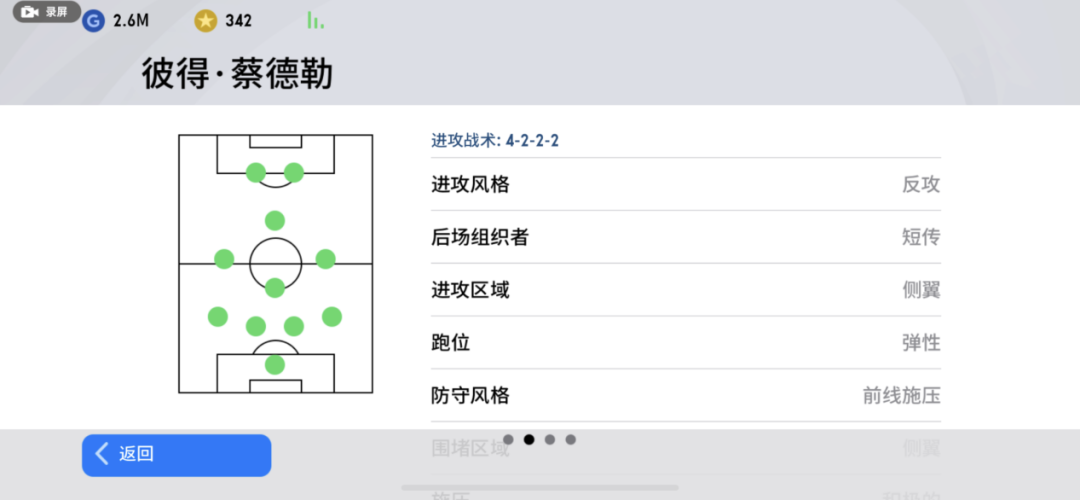Open the 进攻区域 setting showing 侧翼
Image resolution: width=1080 pixels, height=500 pixels.
685,291
